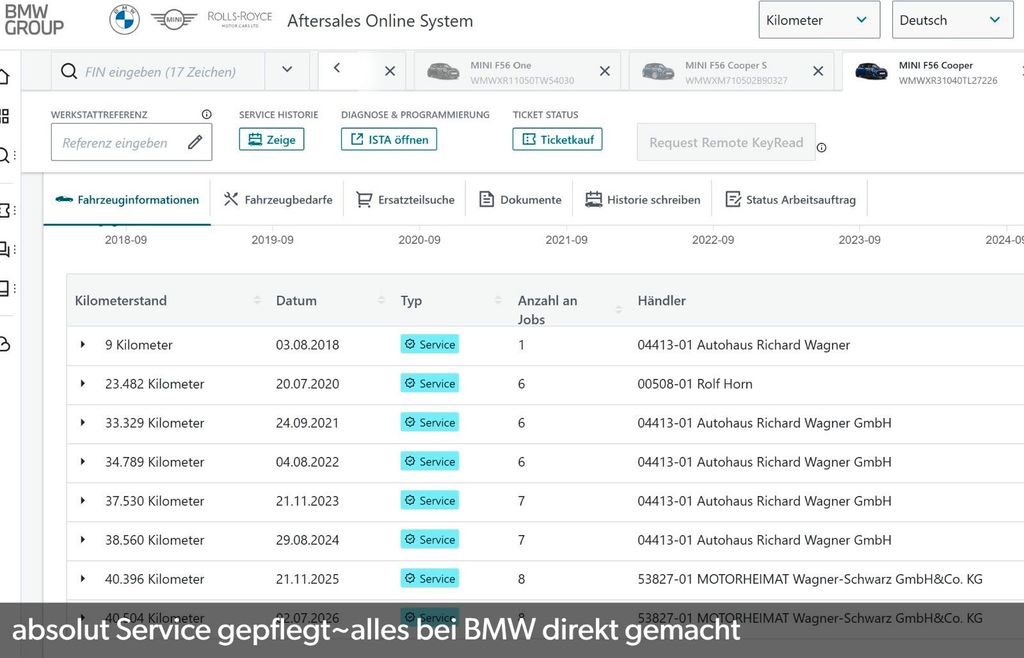This screenshot has width=1024, height=658.
Task: Click the 2018-09 timeline marker
Action: 126,240
